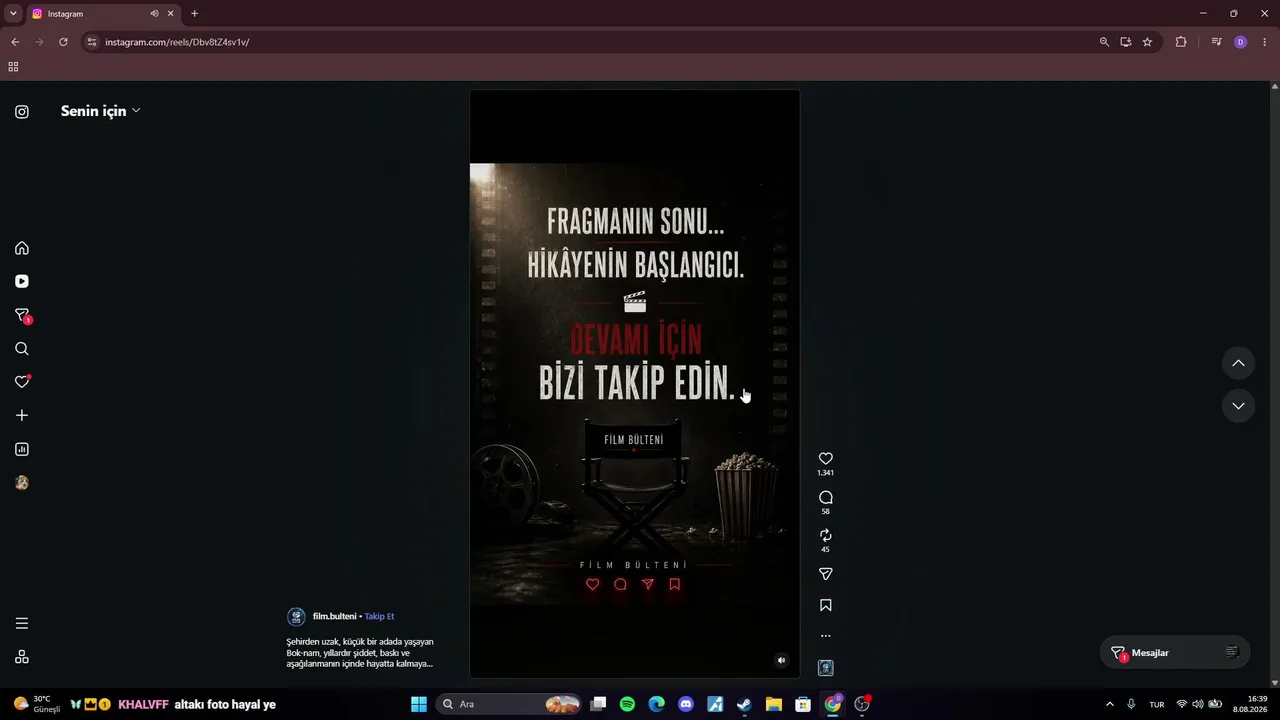Open Notifications heart in the sidebar

(x=22, y=382)
